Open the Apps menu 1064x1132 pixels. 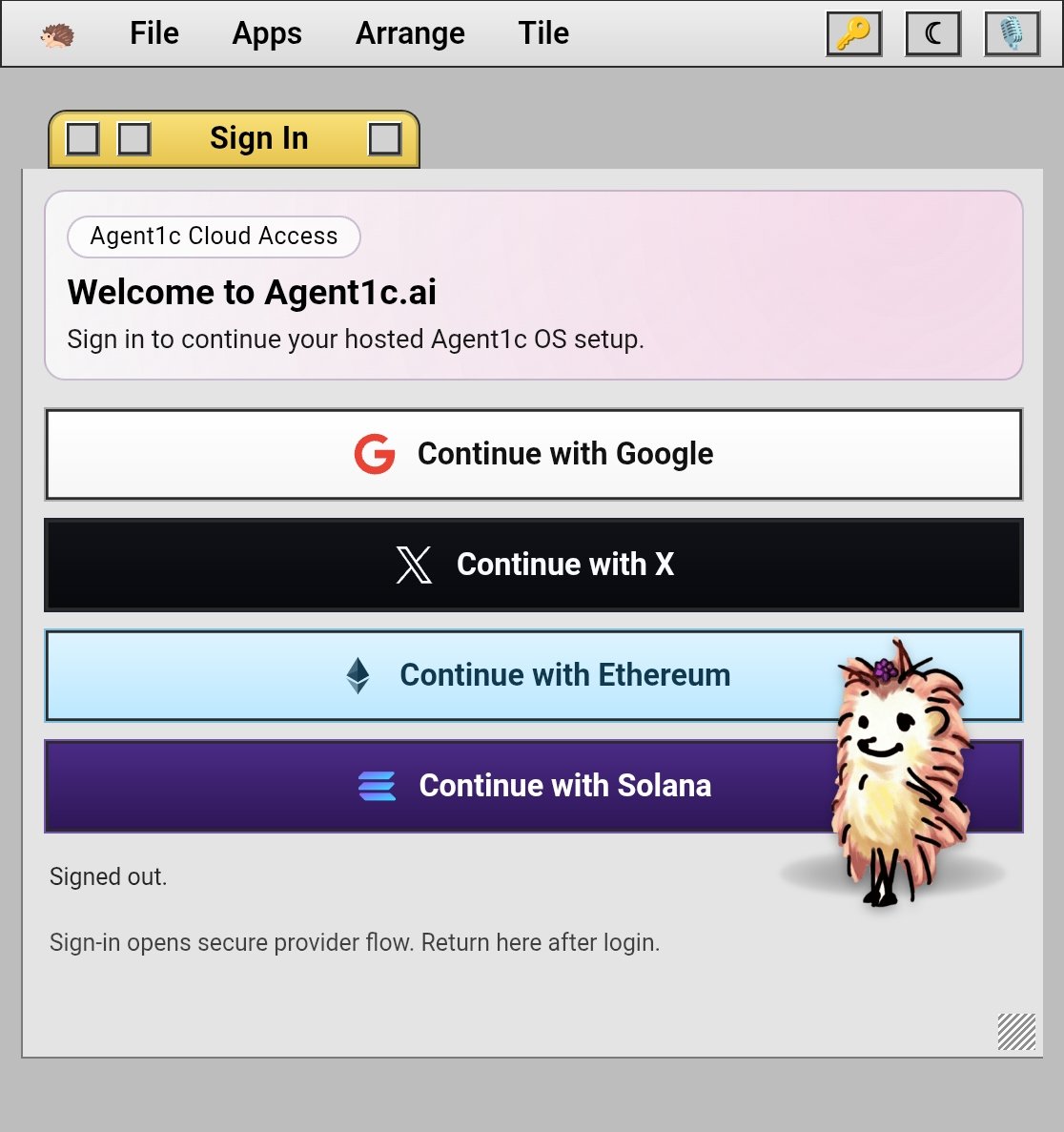(x=267, y=33)
